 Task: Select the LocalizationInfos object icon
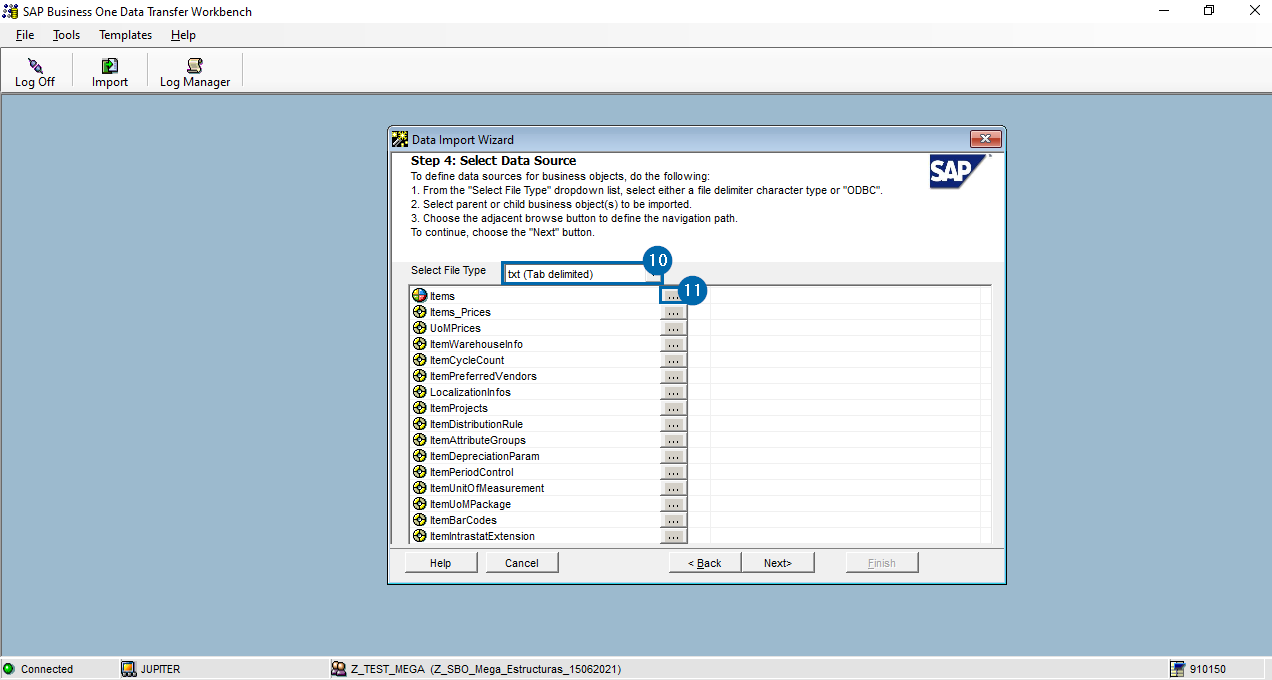[x=420, y=392]
